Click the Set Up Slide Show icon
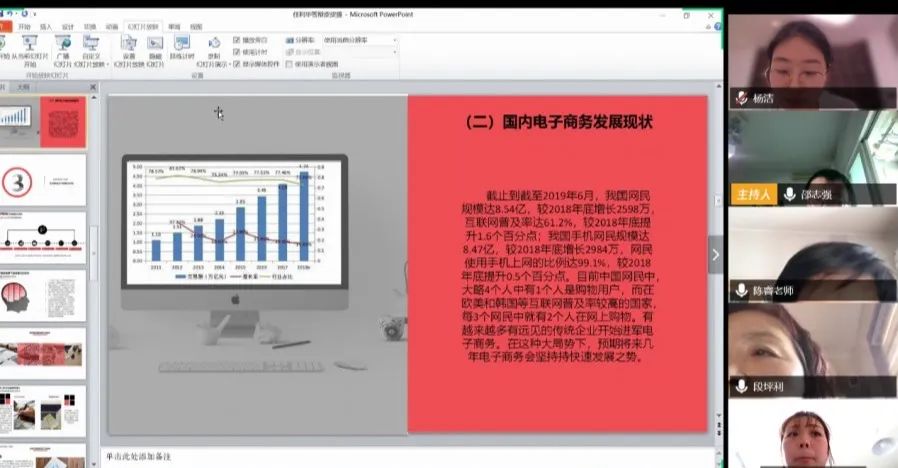Screen dimensions: 898x468 pos(129,44)
